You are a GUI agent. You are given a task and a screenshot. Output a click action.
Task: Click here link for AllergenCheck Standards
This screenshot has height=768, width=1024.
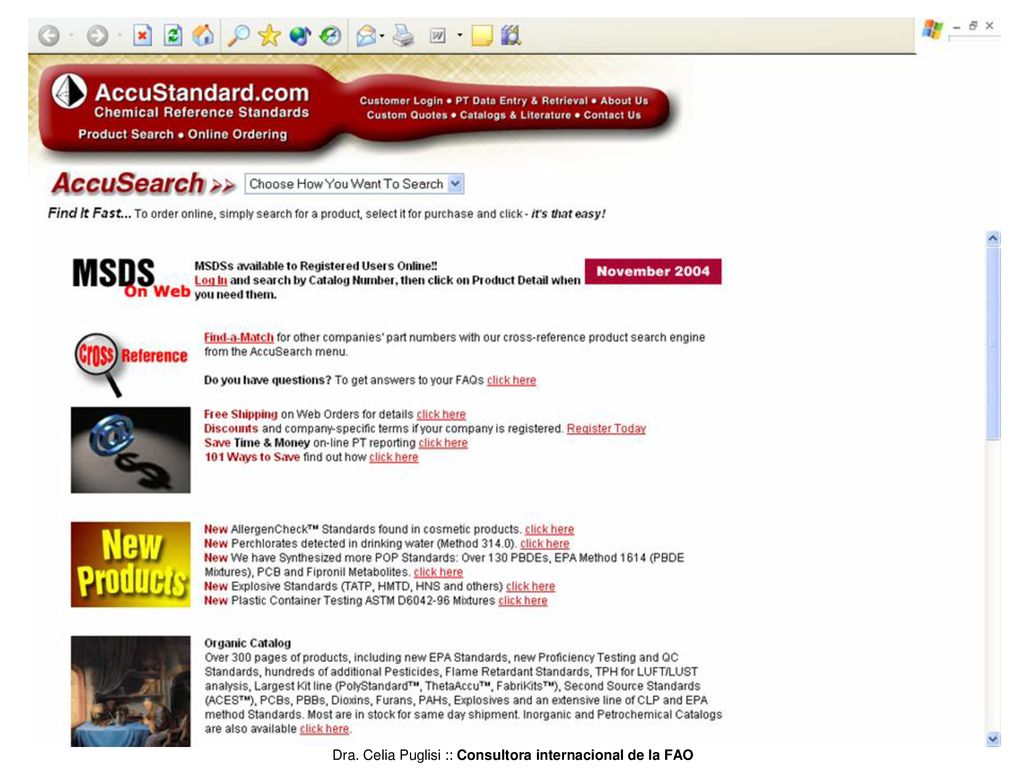click(x=549, y=530)
